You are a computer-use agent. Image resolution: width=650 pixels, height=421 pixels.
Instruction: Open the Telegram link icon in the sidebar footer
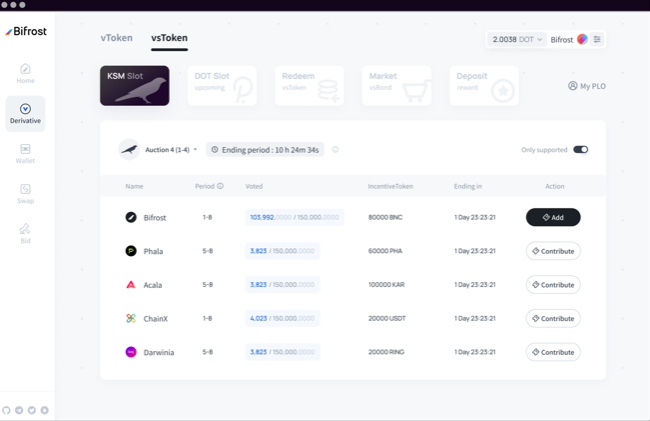point(19,410)
